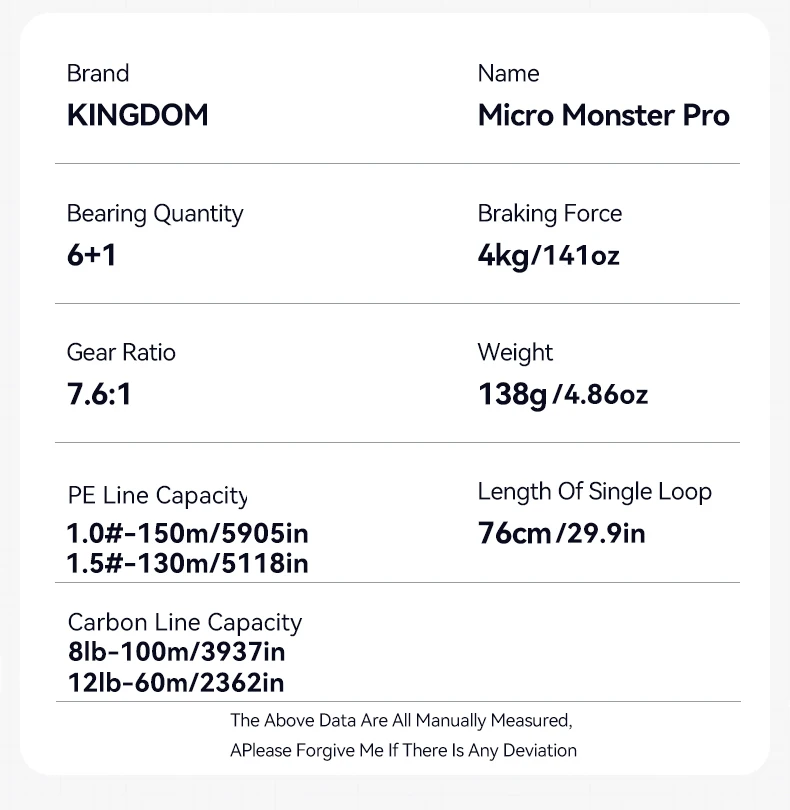
Task: Click the PE Line Capacity heading
Action: [x=157, y=496]
